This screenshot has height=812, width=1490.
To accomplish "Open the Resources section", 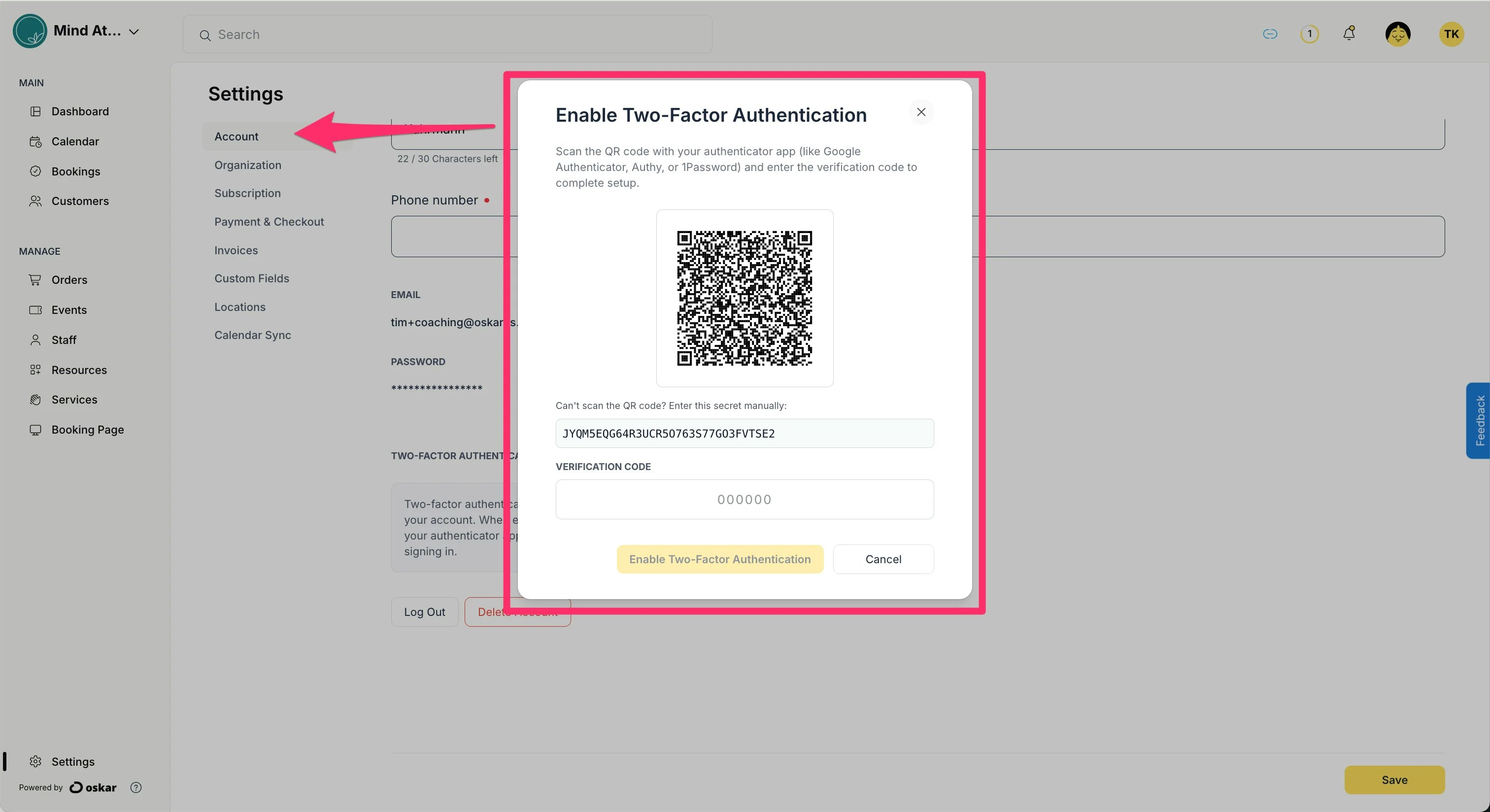I will pos(79,370).
